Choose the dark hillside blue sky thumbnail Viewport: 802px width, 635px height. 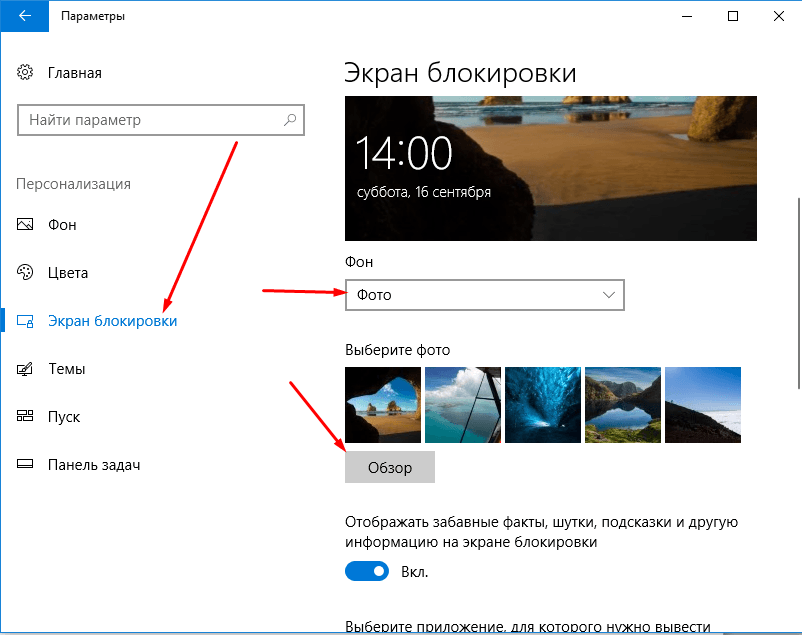coord(703,405)
